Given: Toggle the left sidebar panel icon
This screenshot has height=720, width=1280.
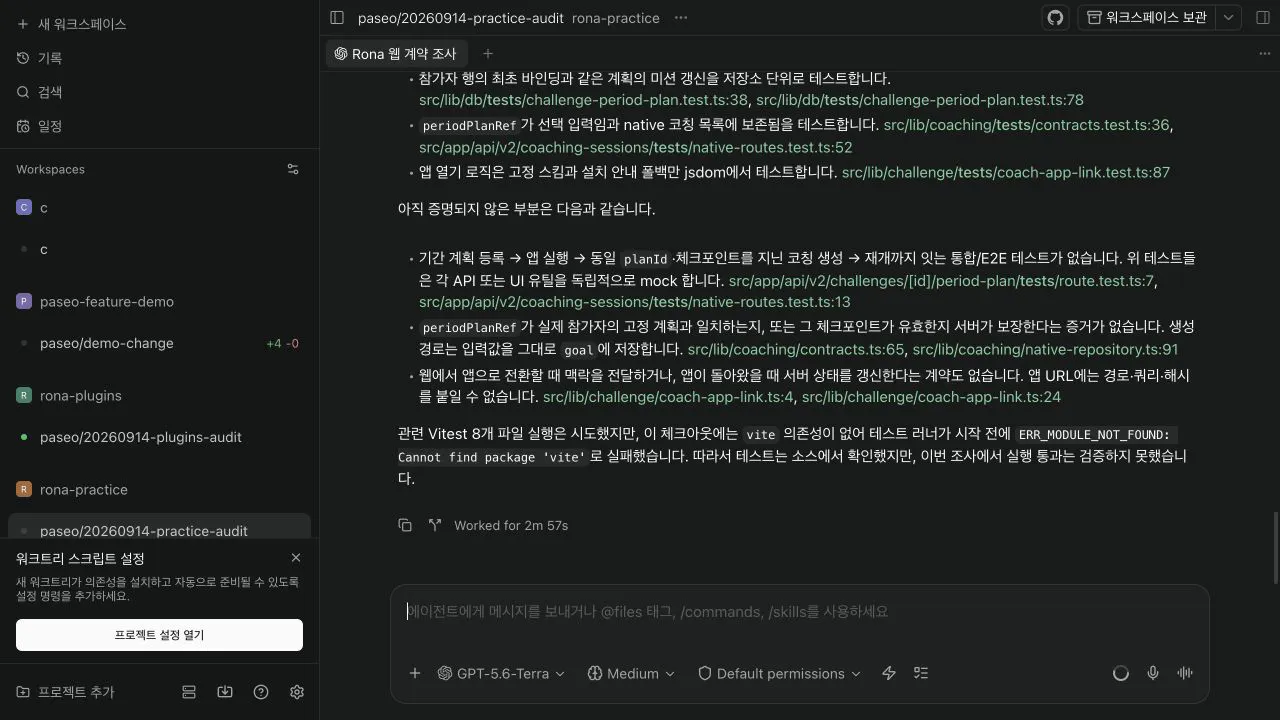Looking at the screenshot, I should (x=337, y=18).
